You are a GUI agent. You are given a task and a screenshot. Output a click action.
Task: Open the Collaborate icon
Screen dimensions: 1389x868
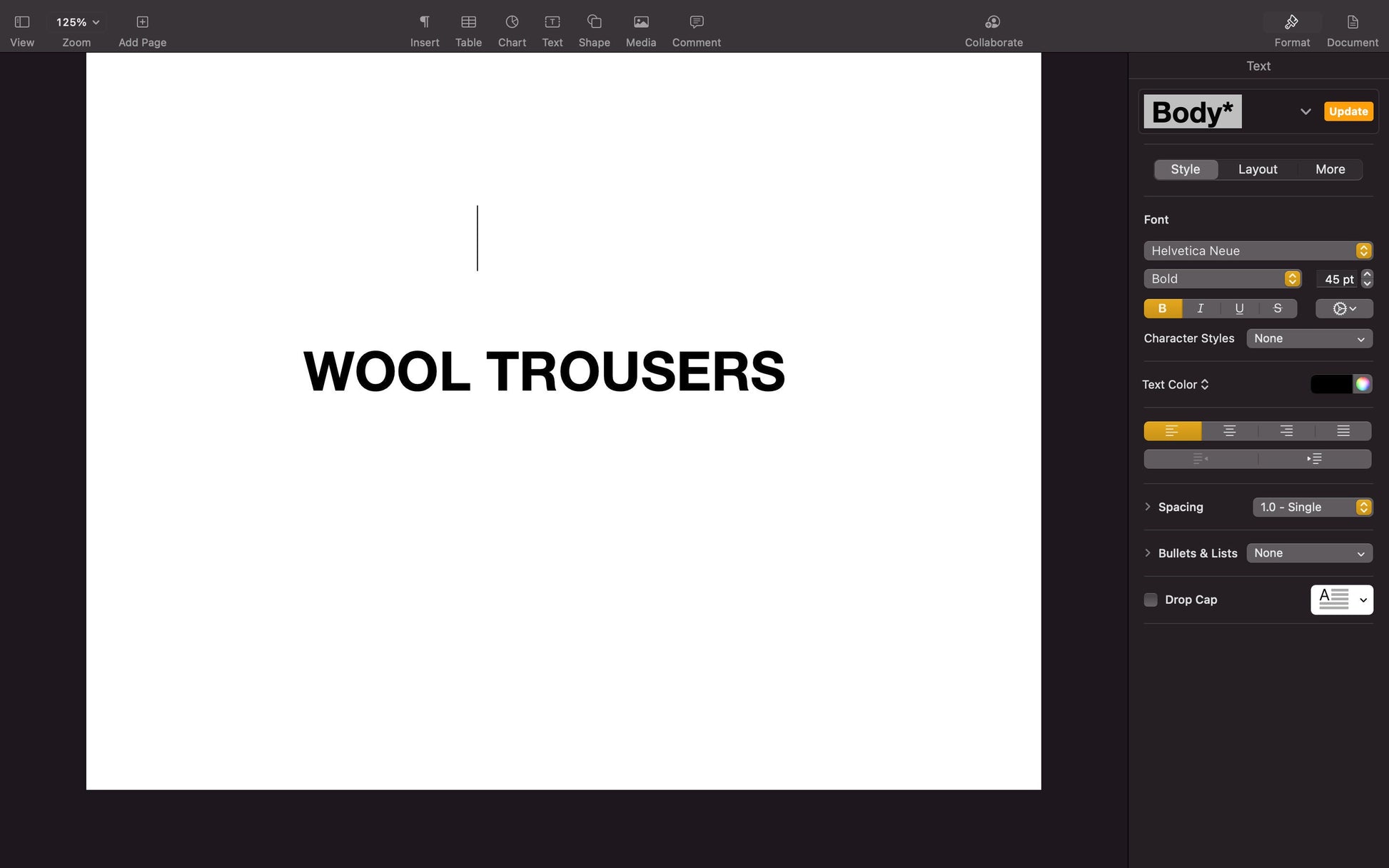pos(993,23)
